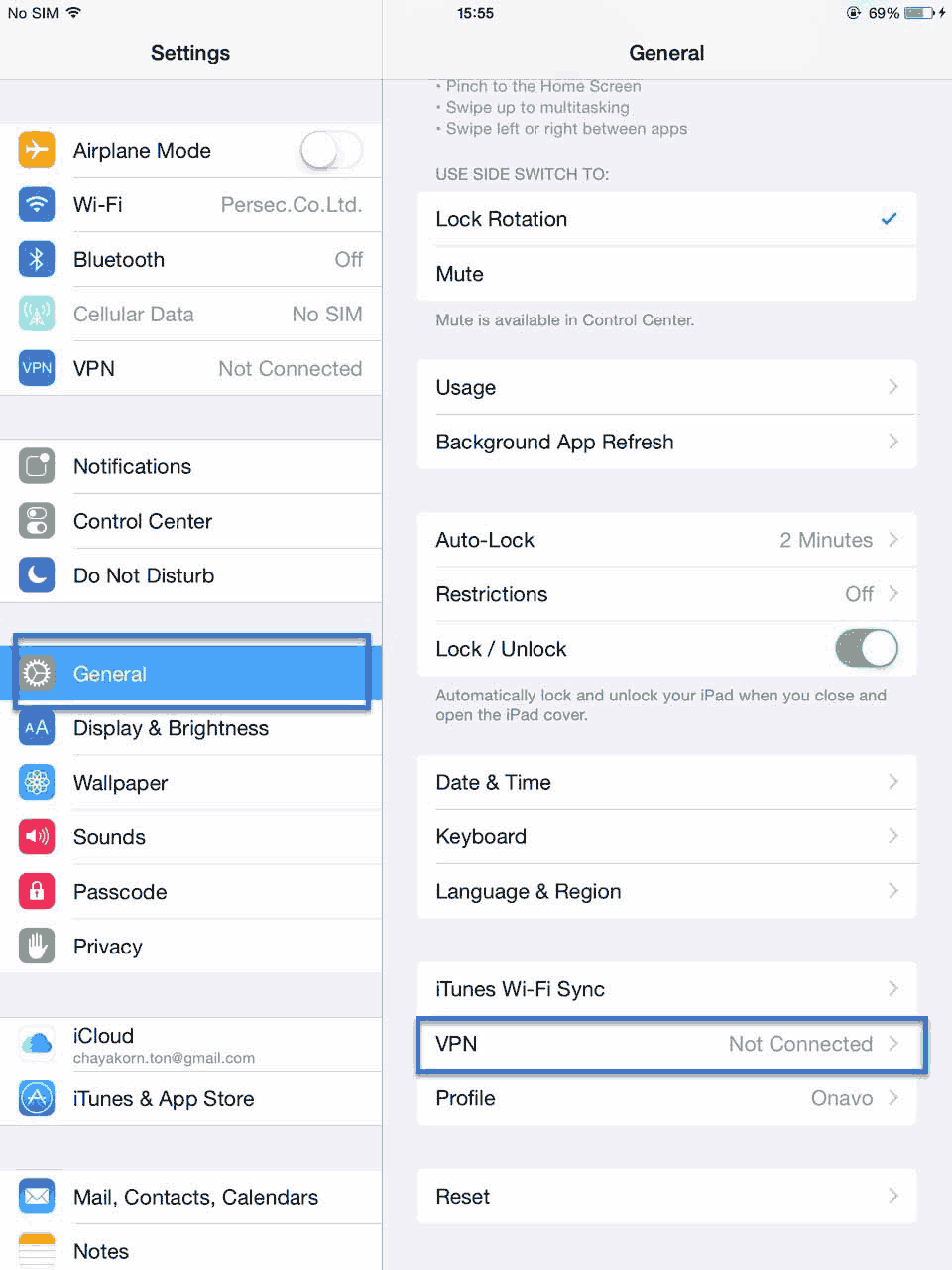Image resolution: width=952 pixels, height=1270 pixels.
Task: Open the Reset option
Action: pos(667,1197)
